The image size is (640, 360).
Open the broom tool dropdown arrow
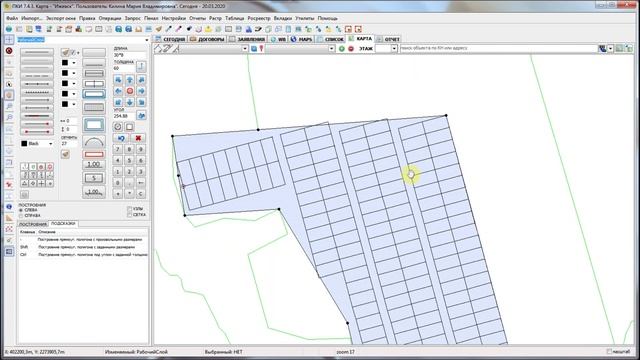(x=78, y=53)
